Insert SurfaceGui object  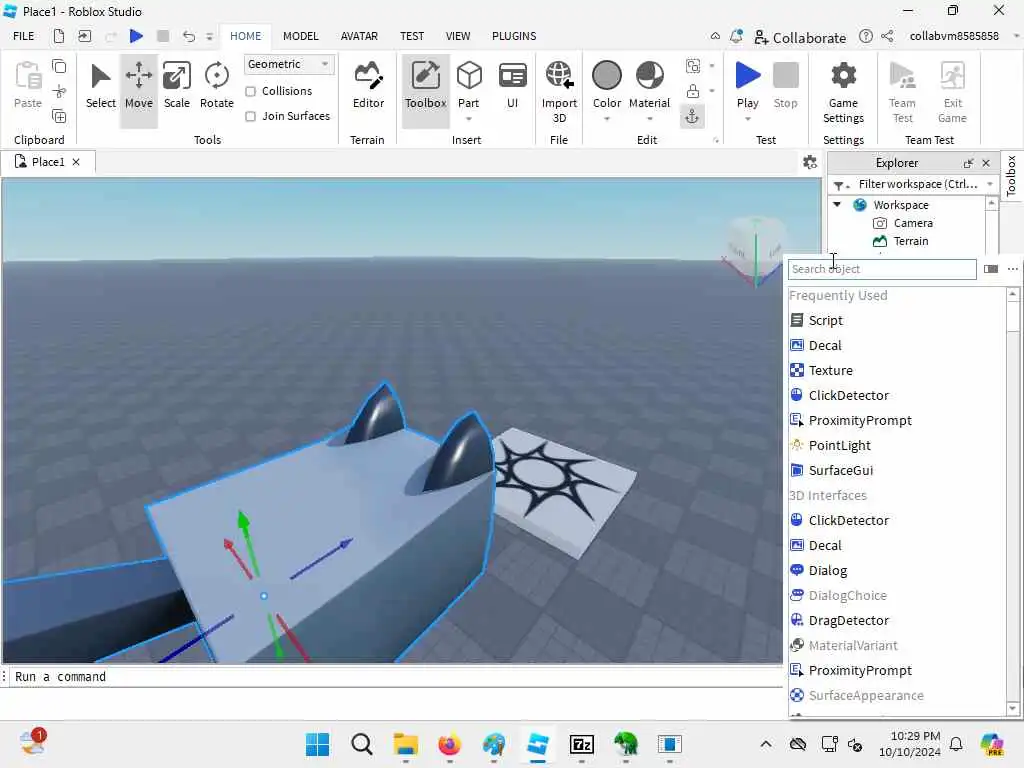point(840,470)
